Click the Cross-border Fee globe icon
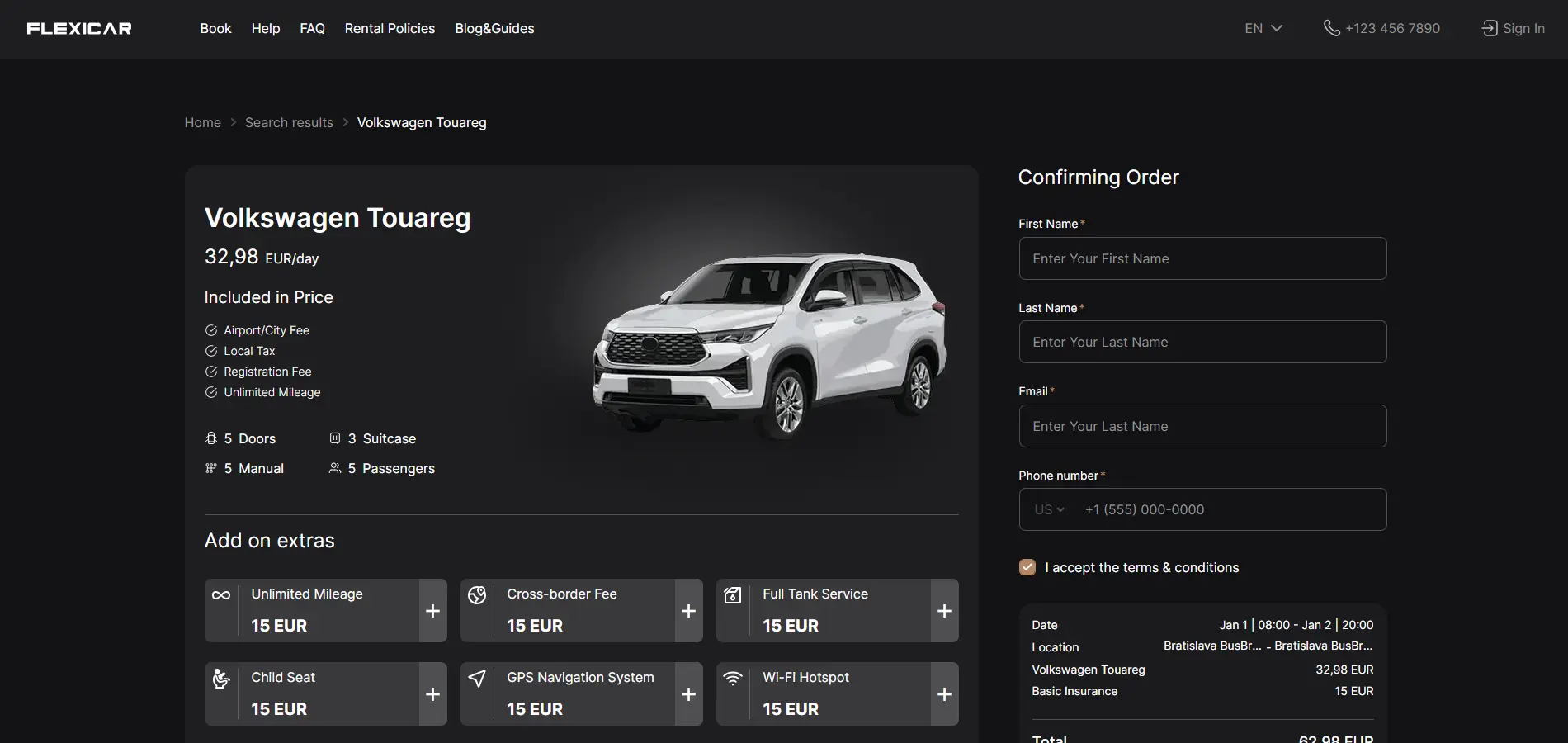The image size is (1568, 743). [x=477, y=595]
